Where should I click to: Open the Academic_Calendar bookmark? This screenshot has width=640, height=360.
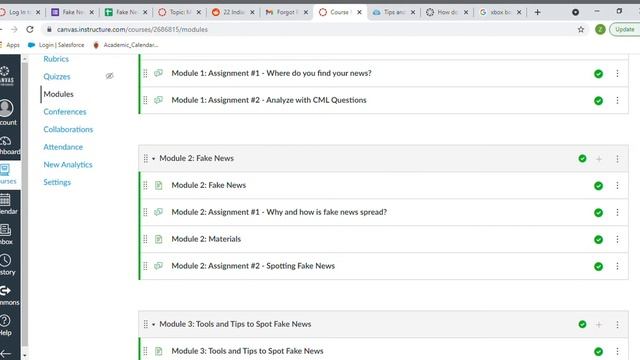pyautogui.click(x=126, y=45)
